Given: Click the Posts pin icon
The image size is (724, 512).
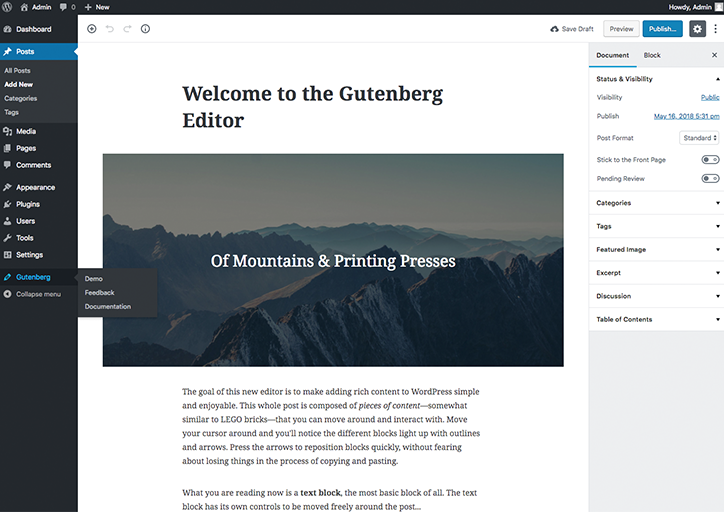Looking at the screenshot, I should pos(7,51).
